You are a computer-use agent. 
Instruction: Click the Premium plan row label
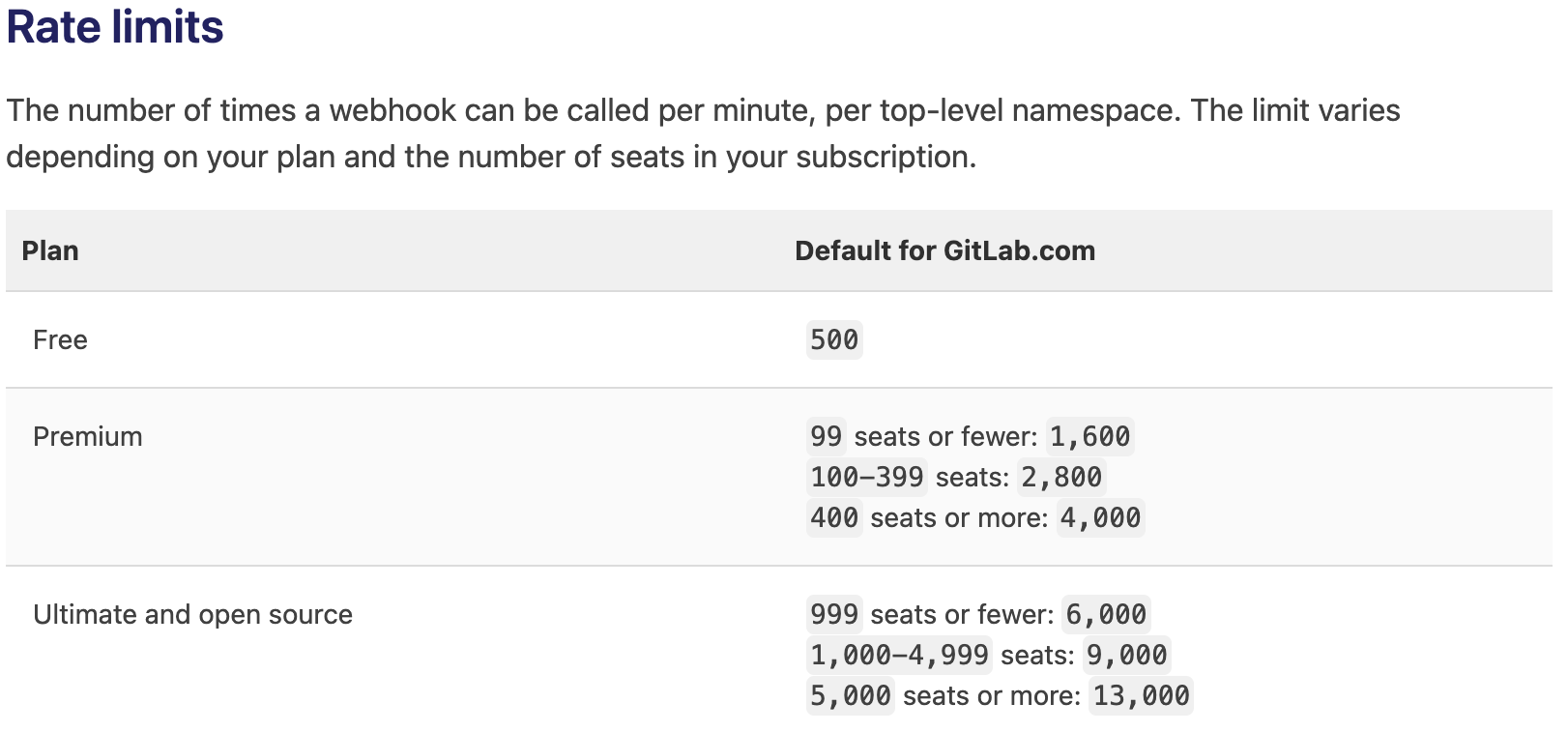point(88,436)
